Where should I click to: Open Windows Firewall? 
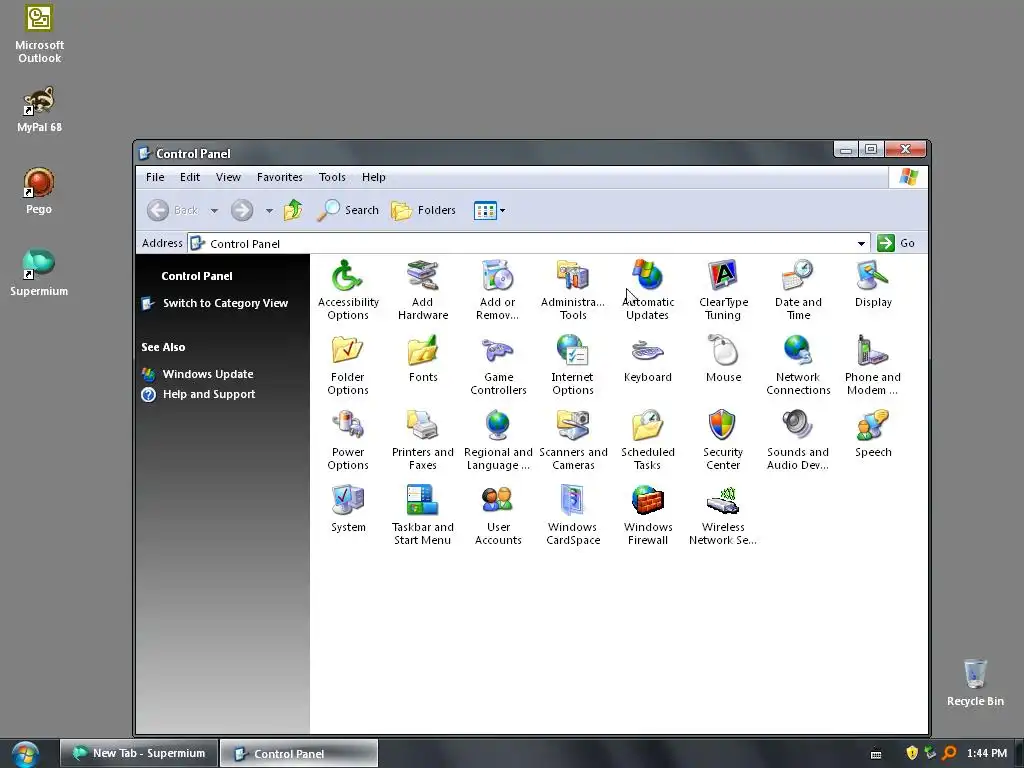pyautogui.click(x=647, y=515)
